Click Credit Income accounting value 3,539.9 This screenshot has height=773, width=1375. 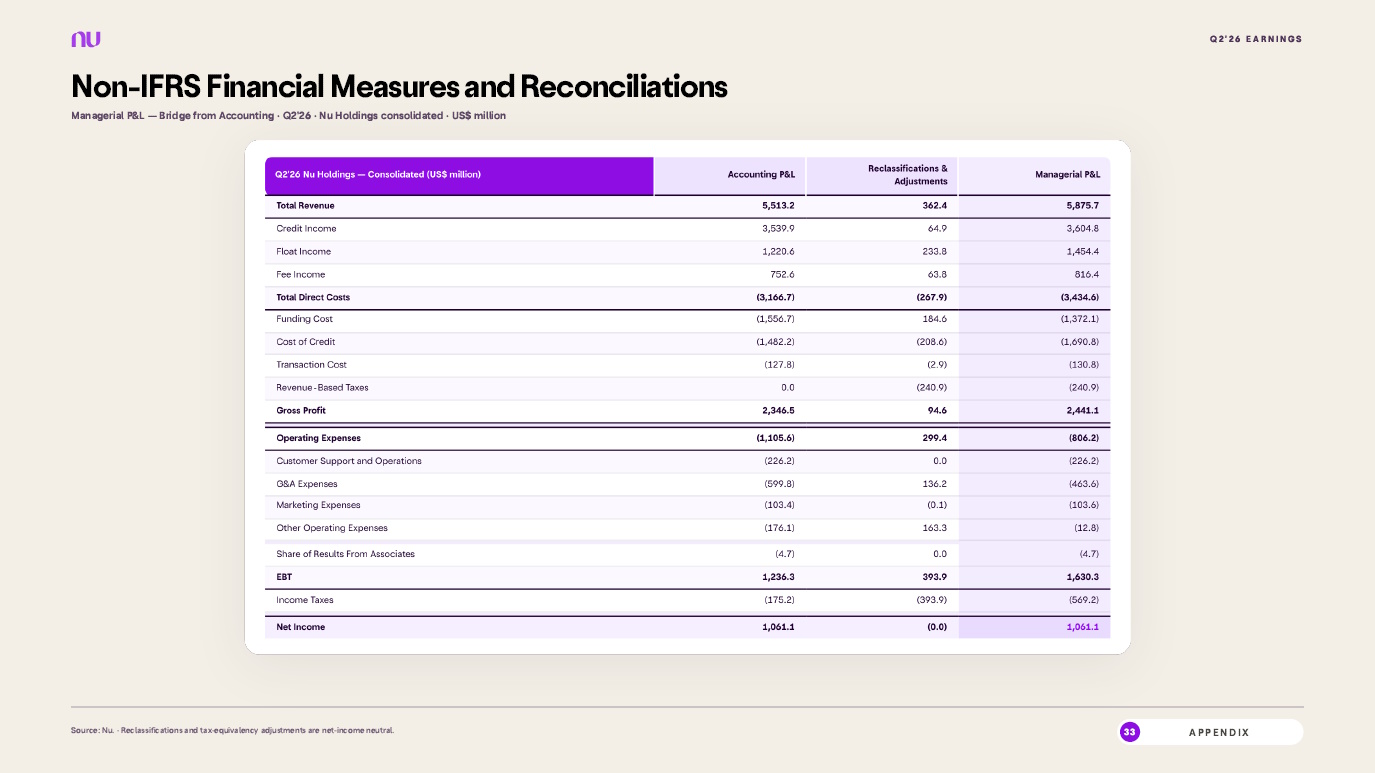778,229
